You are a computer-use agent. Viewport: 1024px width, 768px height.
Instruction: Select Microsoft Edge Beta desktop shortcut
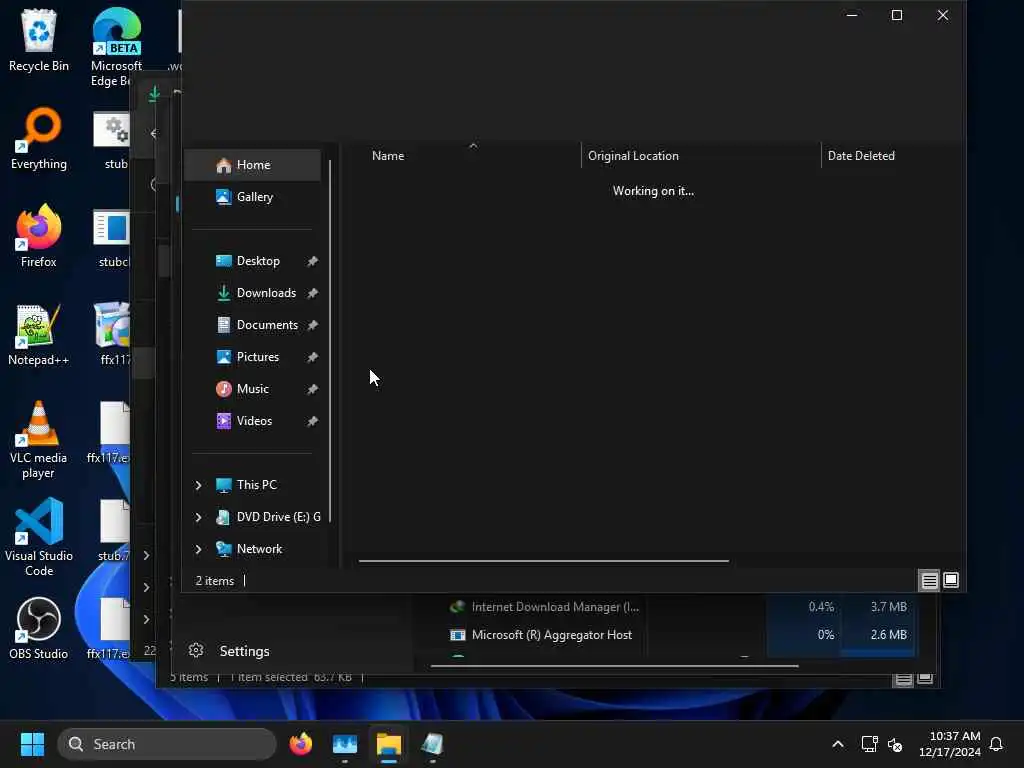(116, 48)
